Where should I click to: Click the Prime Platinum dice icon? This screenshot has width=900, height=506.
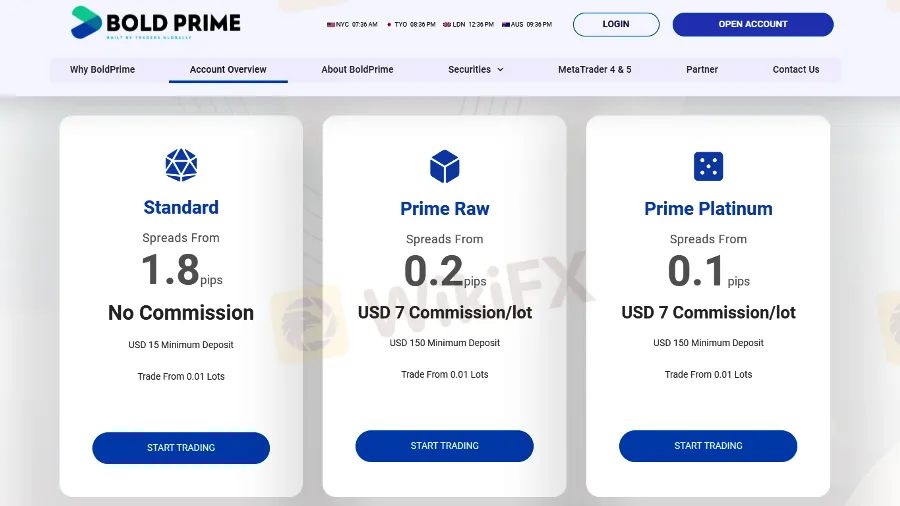click(x=708, y=166)
